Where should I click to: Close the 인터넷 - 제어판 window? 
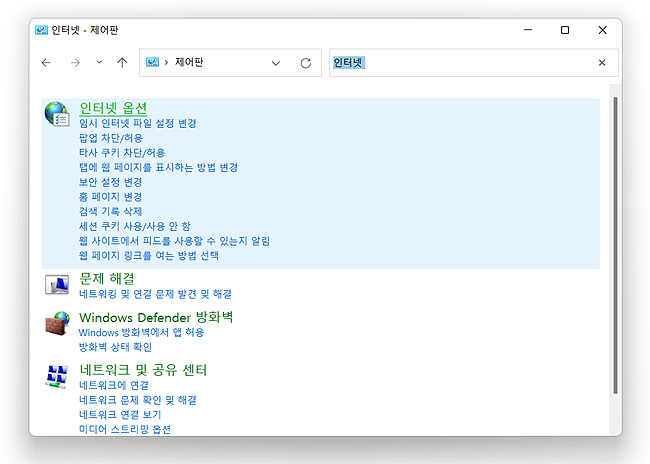click(x=603, y=30)
